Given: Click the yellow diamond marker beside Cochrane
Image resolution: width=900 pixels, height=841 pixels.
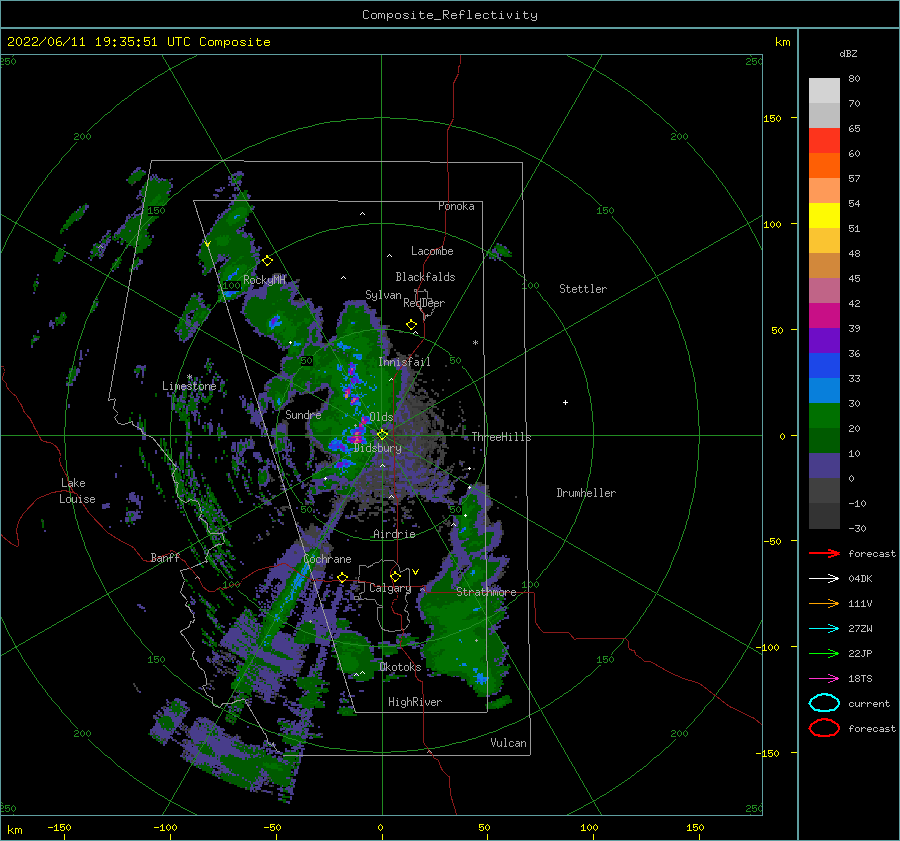Looking at the screenshot, I should tap(343, 577).
